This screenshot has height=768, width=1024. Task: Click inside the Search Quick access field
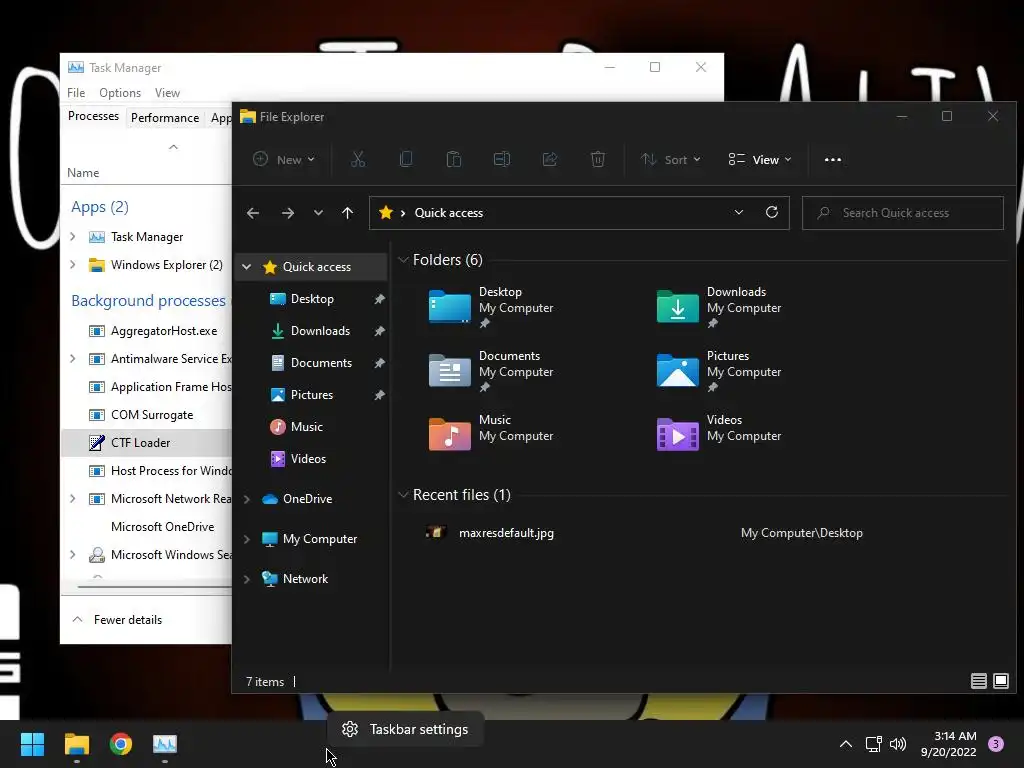click(x=903, y=213)
